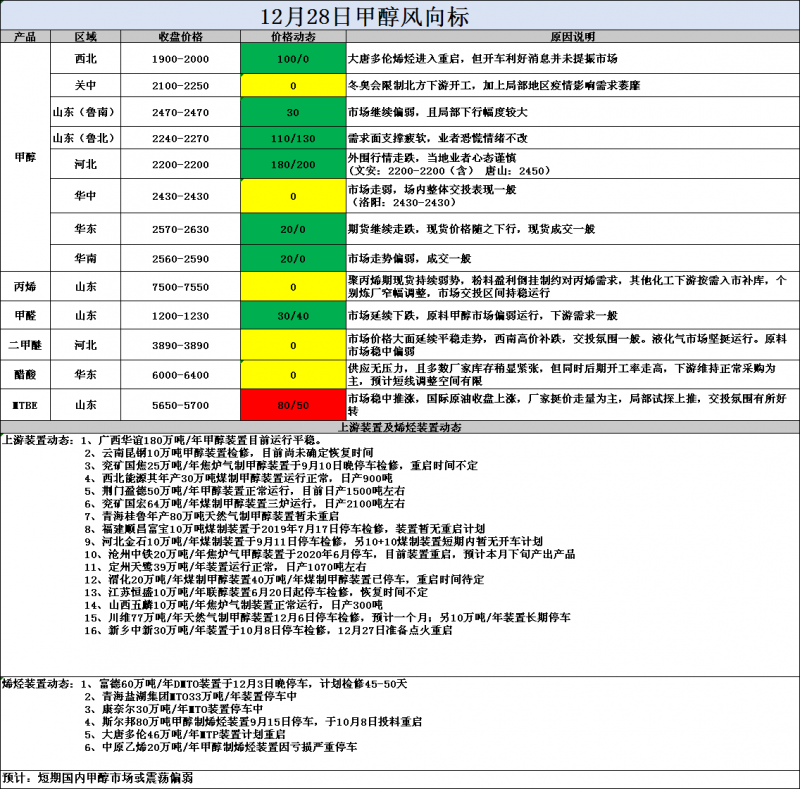This screenshot has width=800, height=789.
Task: Select the line about 新乡中新30万吨
Action: 268,630
